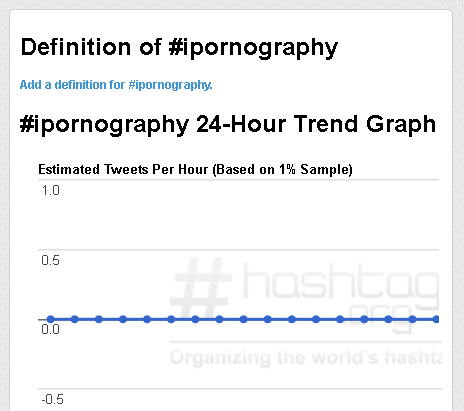Viewport: 464px width, 411px height.
Task: Open the 'Add a definition for #ipornography' link
Action: [x=116, y=85]
